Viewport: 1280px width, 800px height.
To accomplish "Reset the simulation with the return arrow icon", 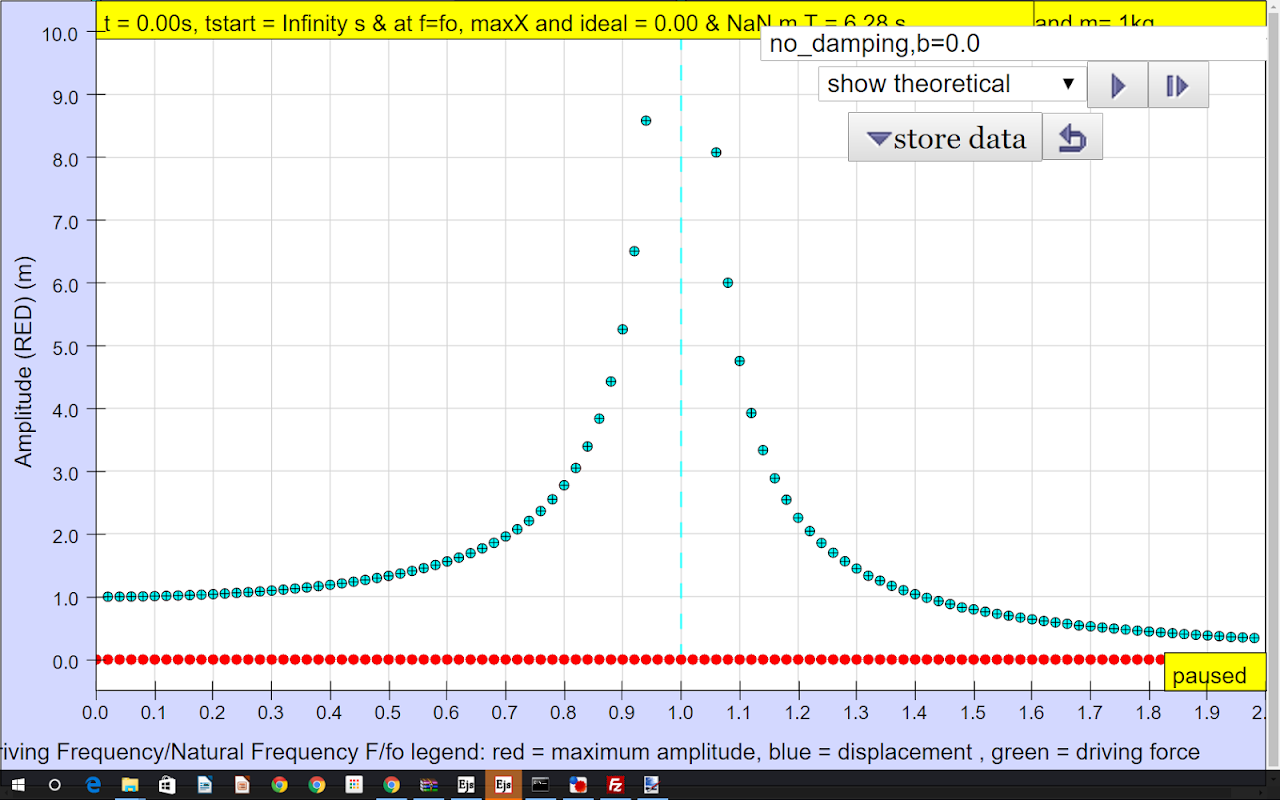I will click(x=1072, y=137).
